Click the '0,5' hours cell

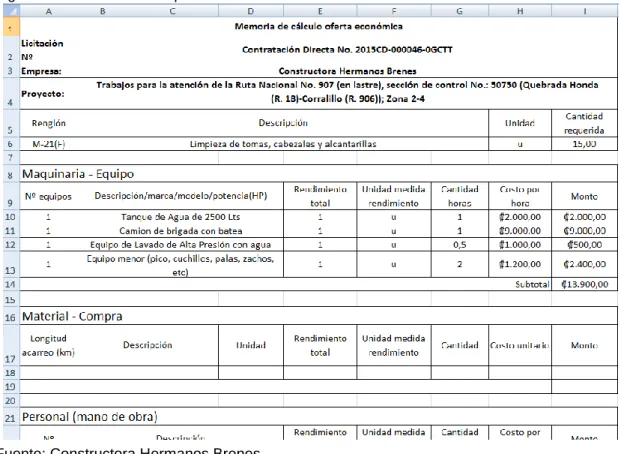tap(460, 245)
